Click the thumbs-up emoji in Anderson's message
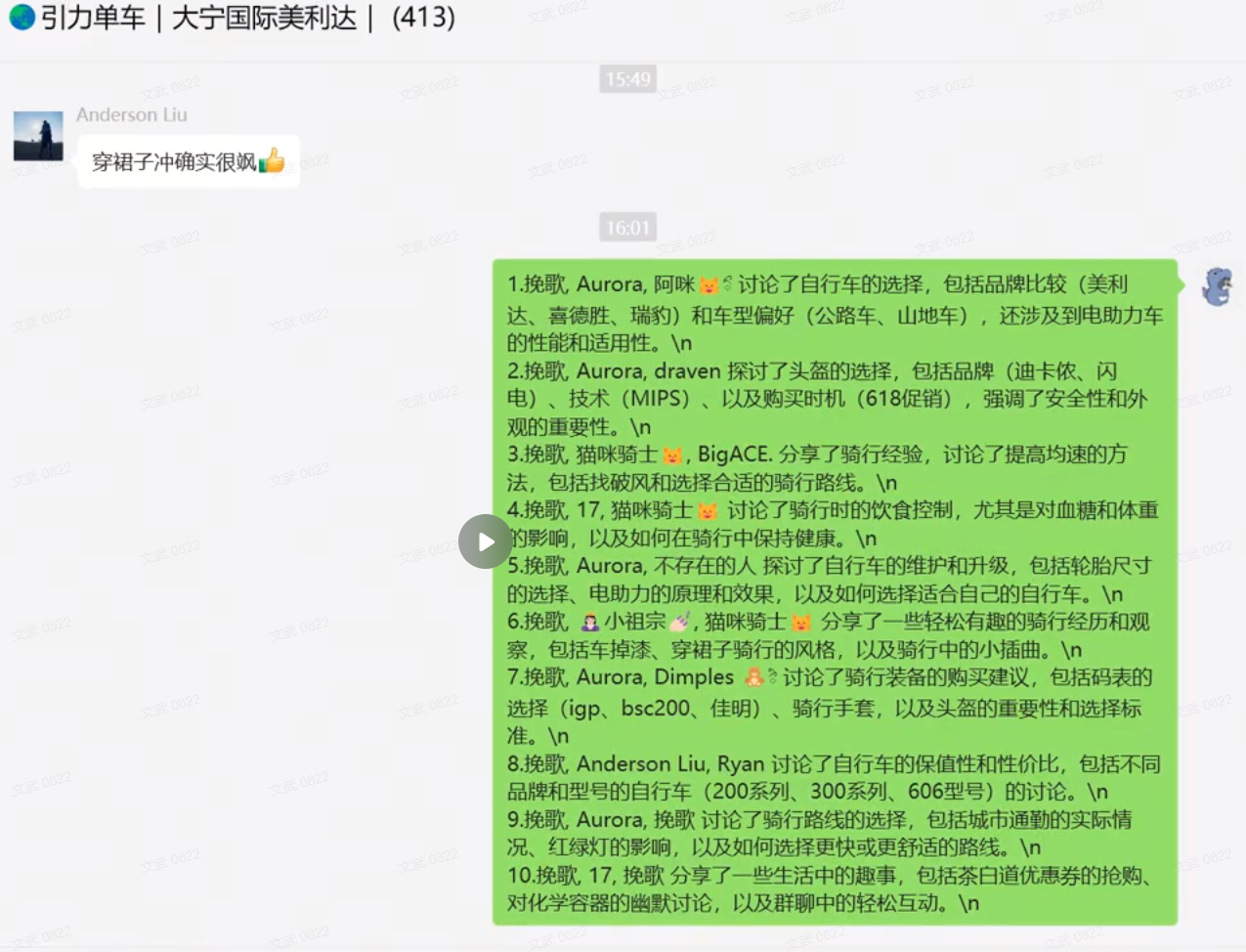This screenshot has height=952, width=1246. click(x=272, y=160)
